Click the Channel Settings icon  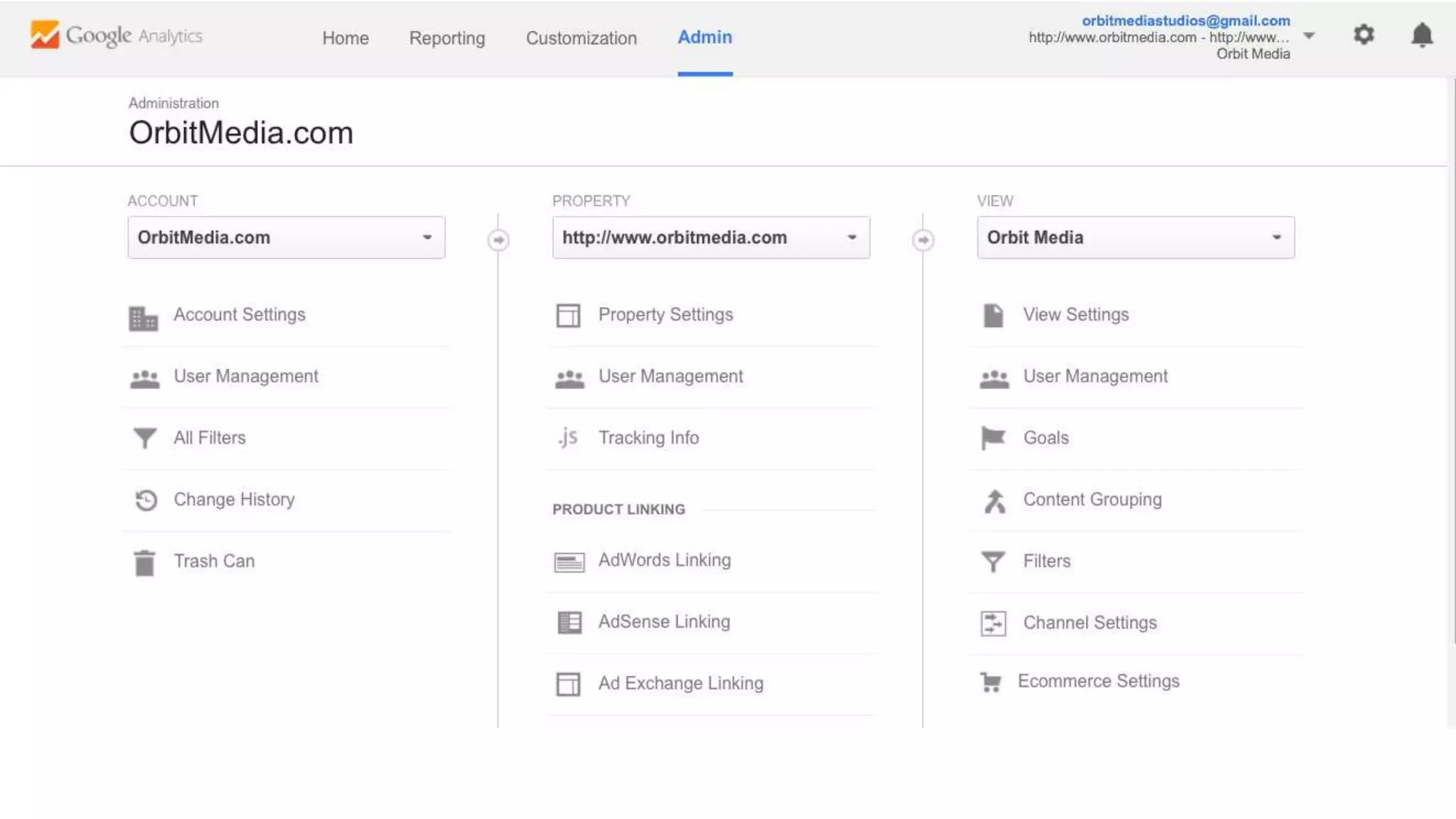pos(992,623)
